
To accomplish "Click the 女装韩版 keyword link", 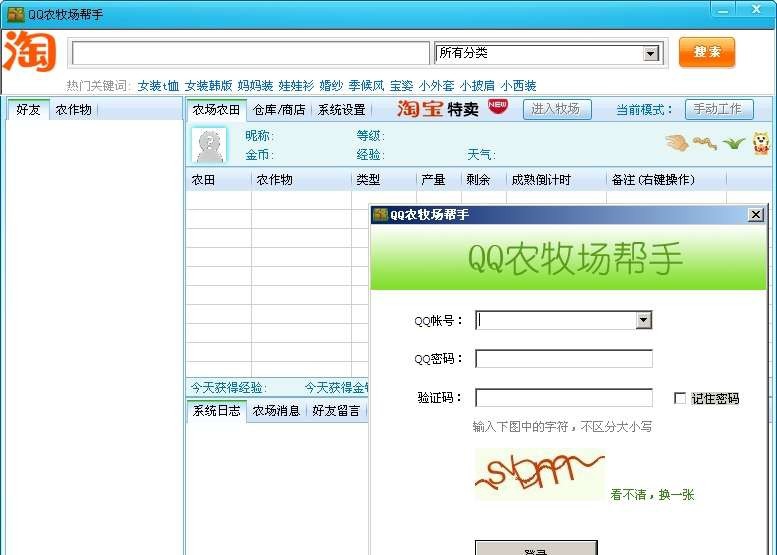I will pos(208,86).
